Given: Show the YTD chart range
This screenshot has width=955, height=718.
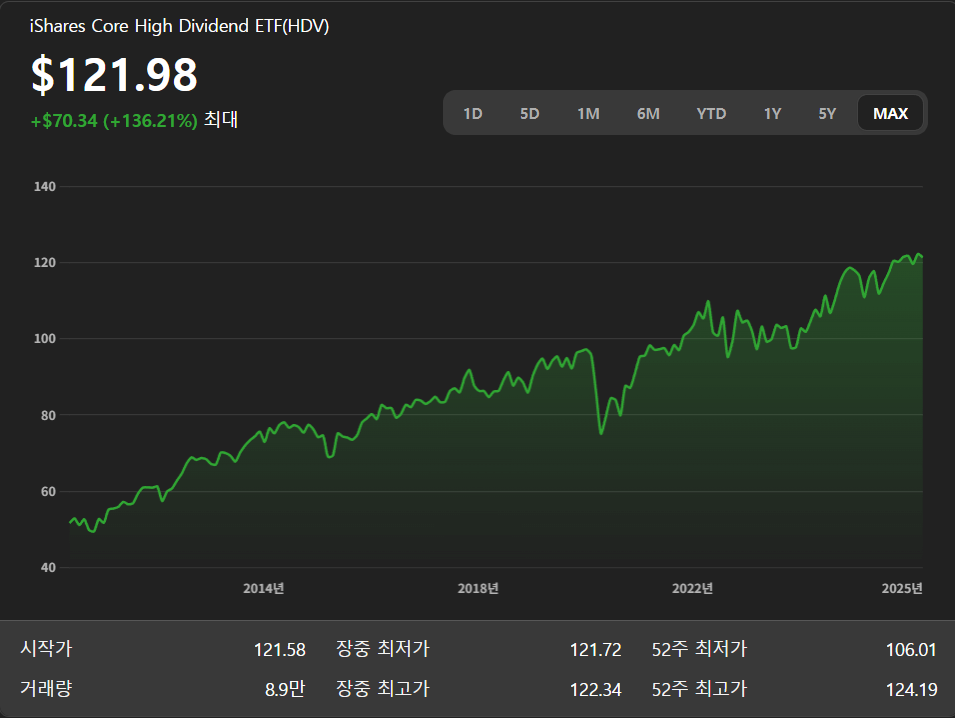Looking at the screenshot, I should [x=711, y=113].
